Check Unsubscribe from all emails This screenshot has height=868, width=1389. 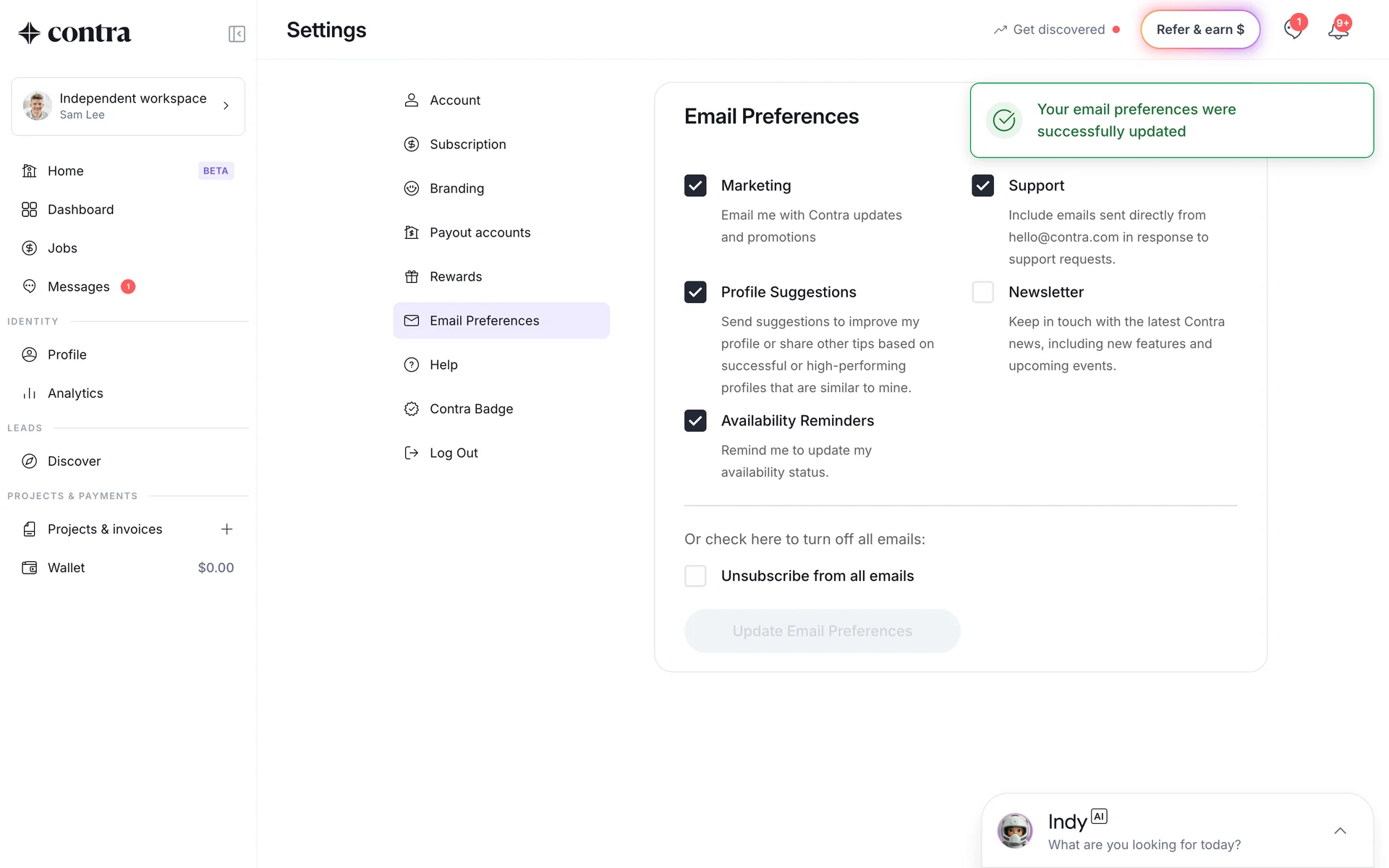pos(695,576)
